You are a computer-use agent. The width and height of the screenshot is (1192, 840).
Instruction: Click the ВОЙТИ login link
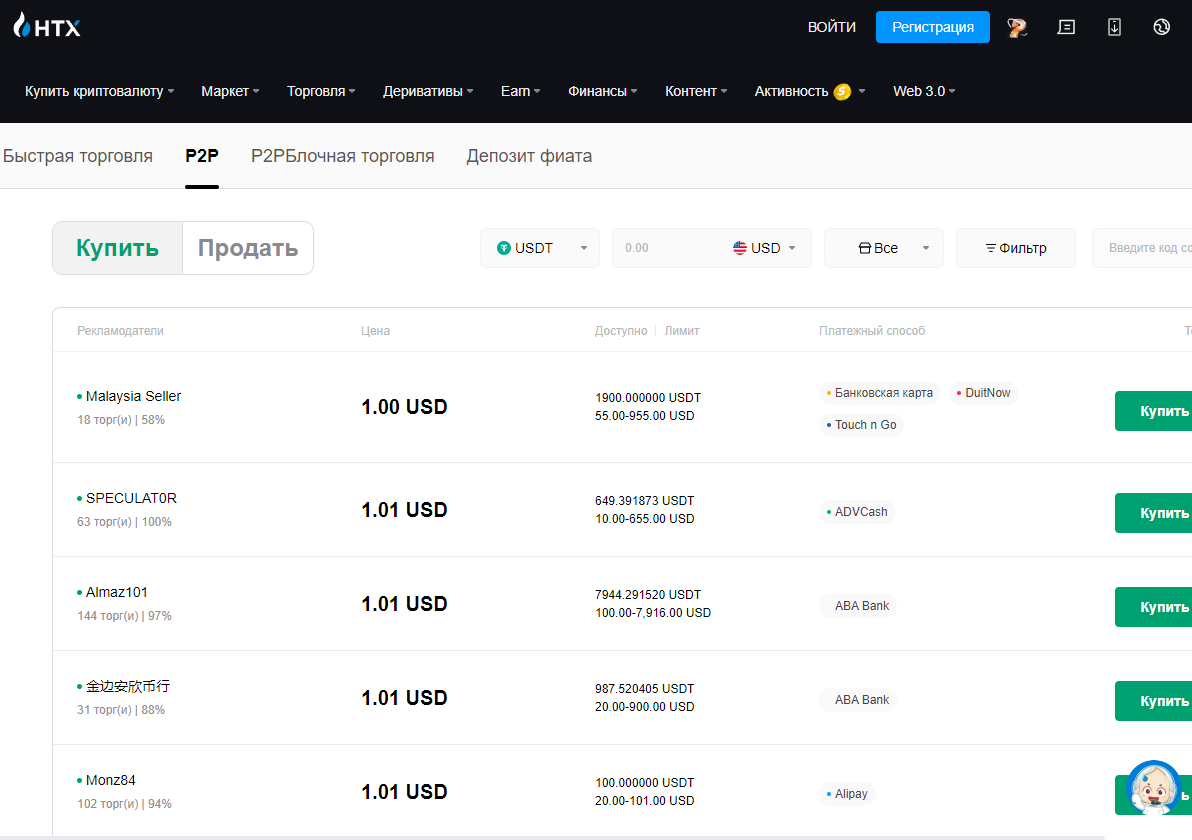[832, 27]
